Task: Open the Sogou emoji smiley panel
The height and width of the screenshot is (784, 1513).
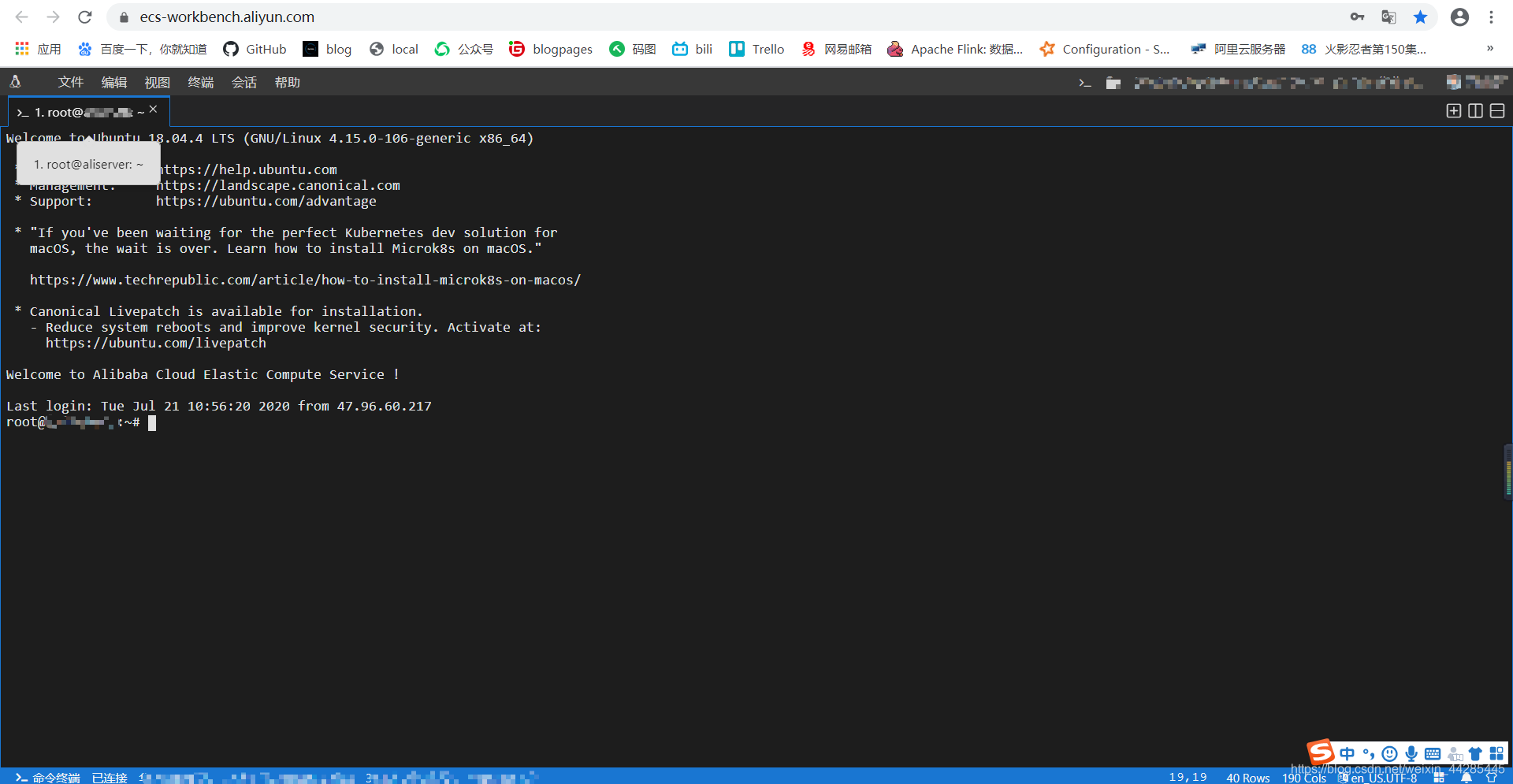Action: pos(1389,753)
